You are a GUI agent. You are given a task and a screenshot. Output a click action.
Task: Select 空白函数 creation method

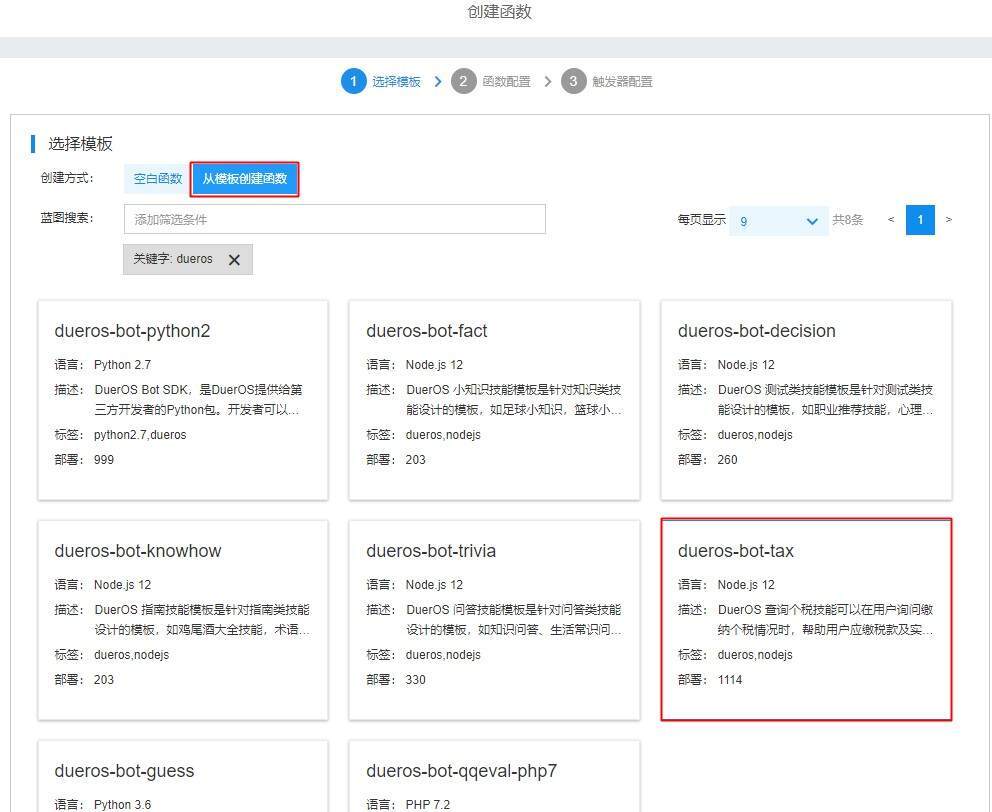click(158, 179)
